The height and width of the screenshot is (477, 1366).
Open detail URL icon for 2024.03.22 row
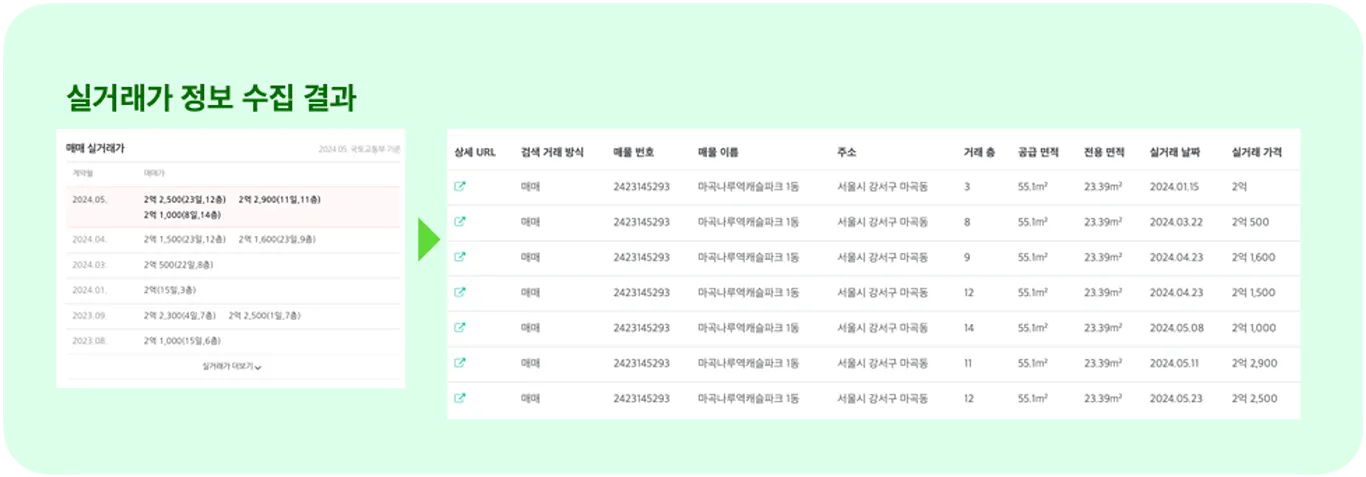coord(460,221)
